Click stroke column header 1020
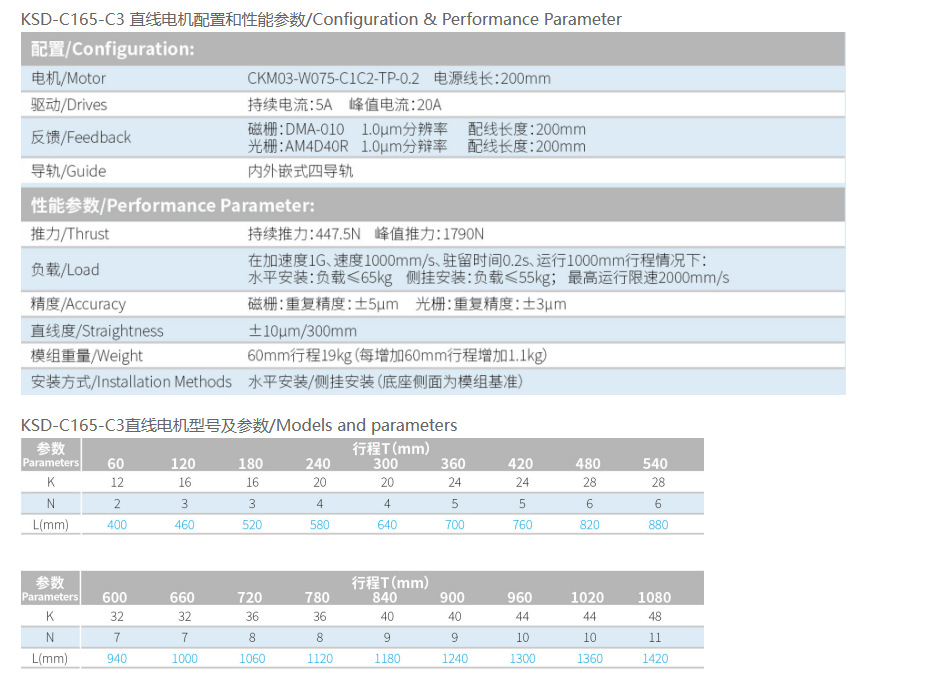The height and width of the screenshot is (685, 938). click(x=587, y=598)
